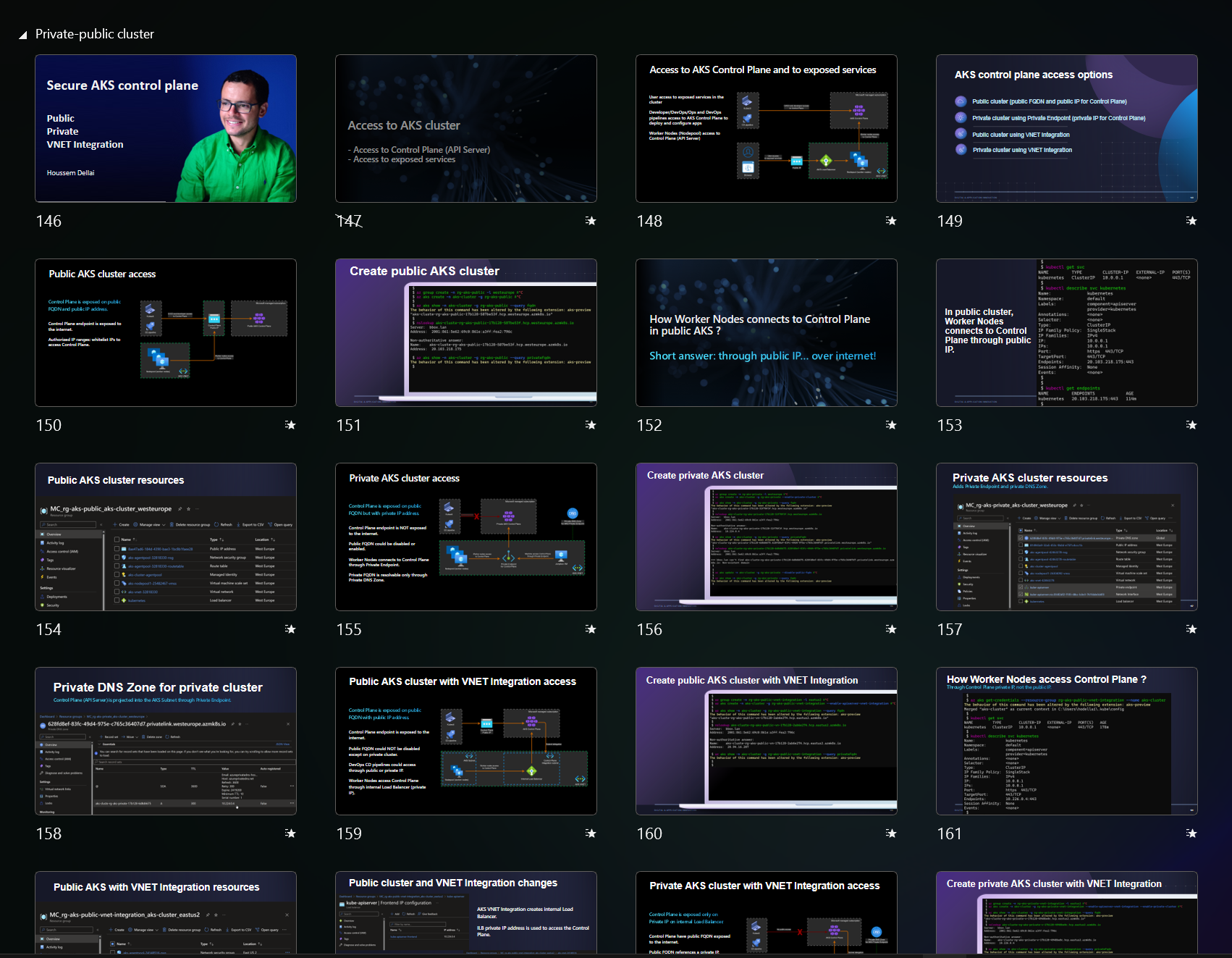Click the transition star icon under slide 156

tap(891, 629)
